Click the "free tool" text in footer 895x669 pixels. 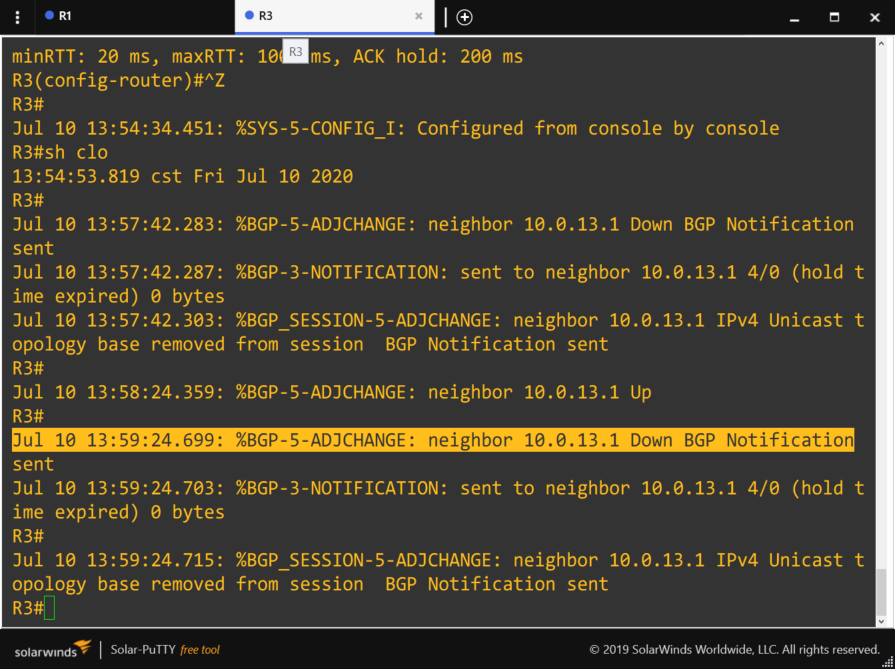(200, 650)
